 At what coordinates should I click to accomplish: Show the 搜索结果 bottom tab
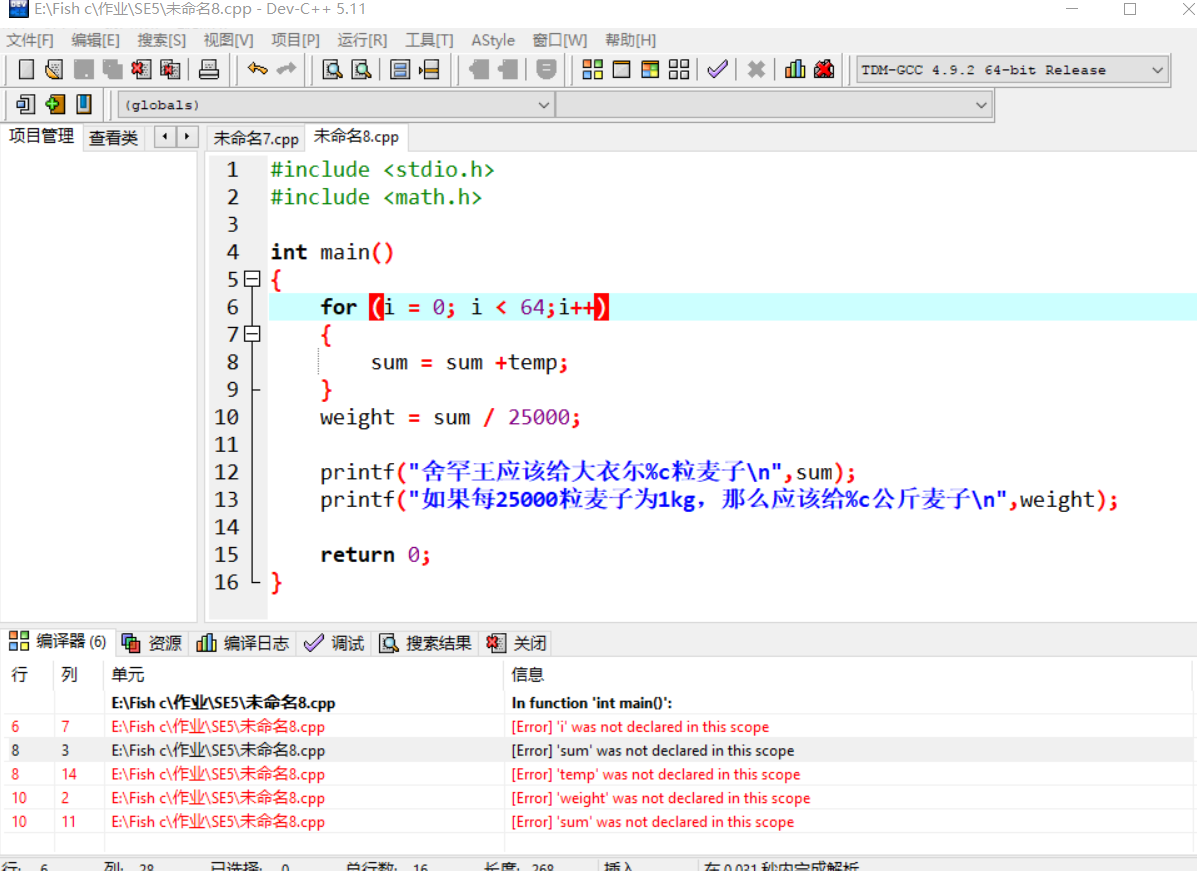pos(426,644)
